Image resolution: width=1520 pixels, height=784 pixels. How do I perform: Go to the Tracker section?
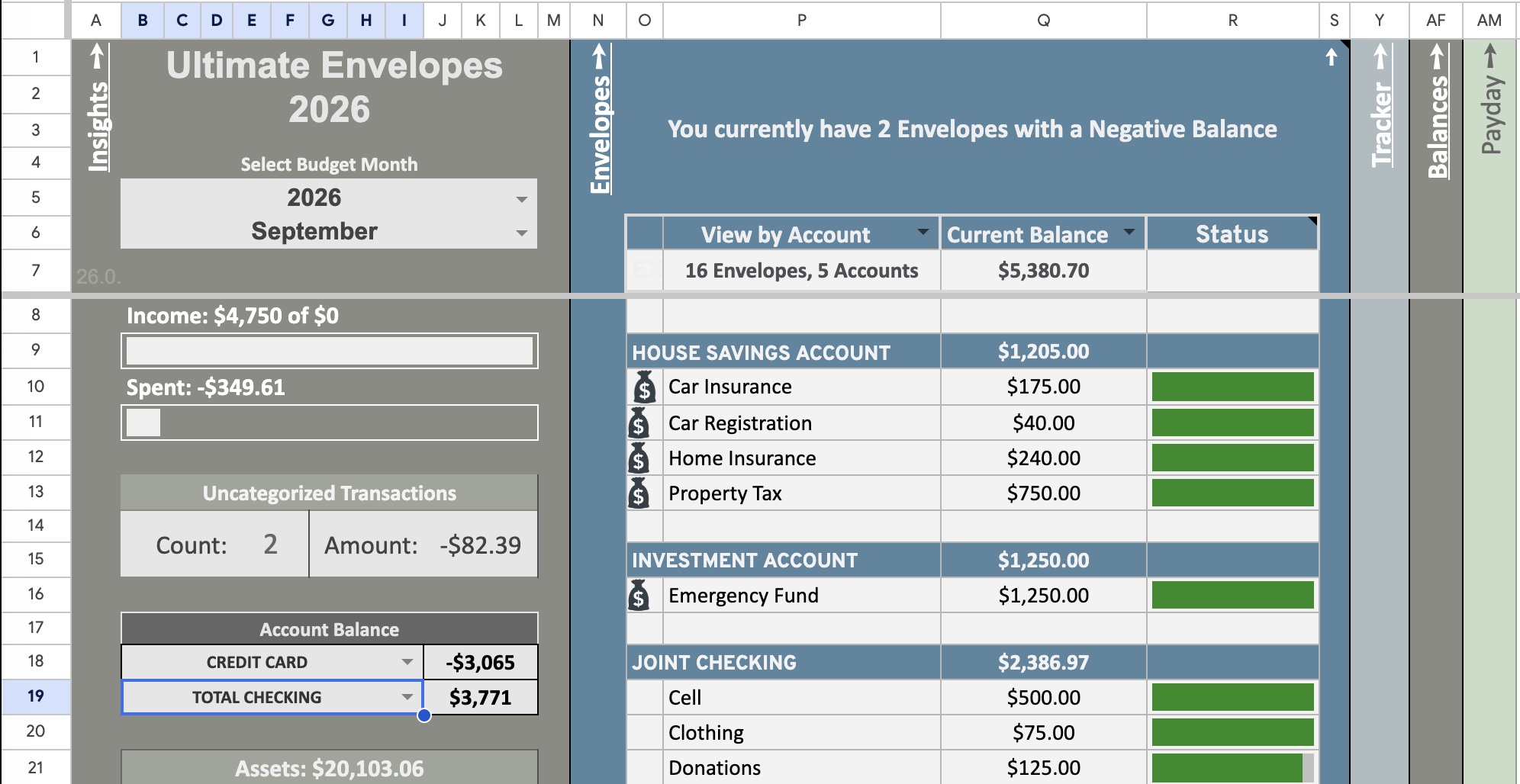(x=1381, y=125)
